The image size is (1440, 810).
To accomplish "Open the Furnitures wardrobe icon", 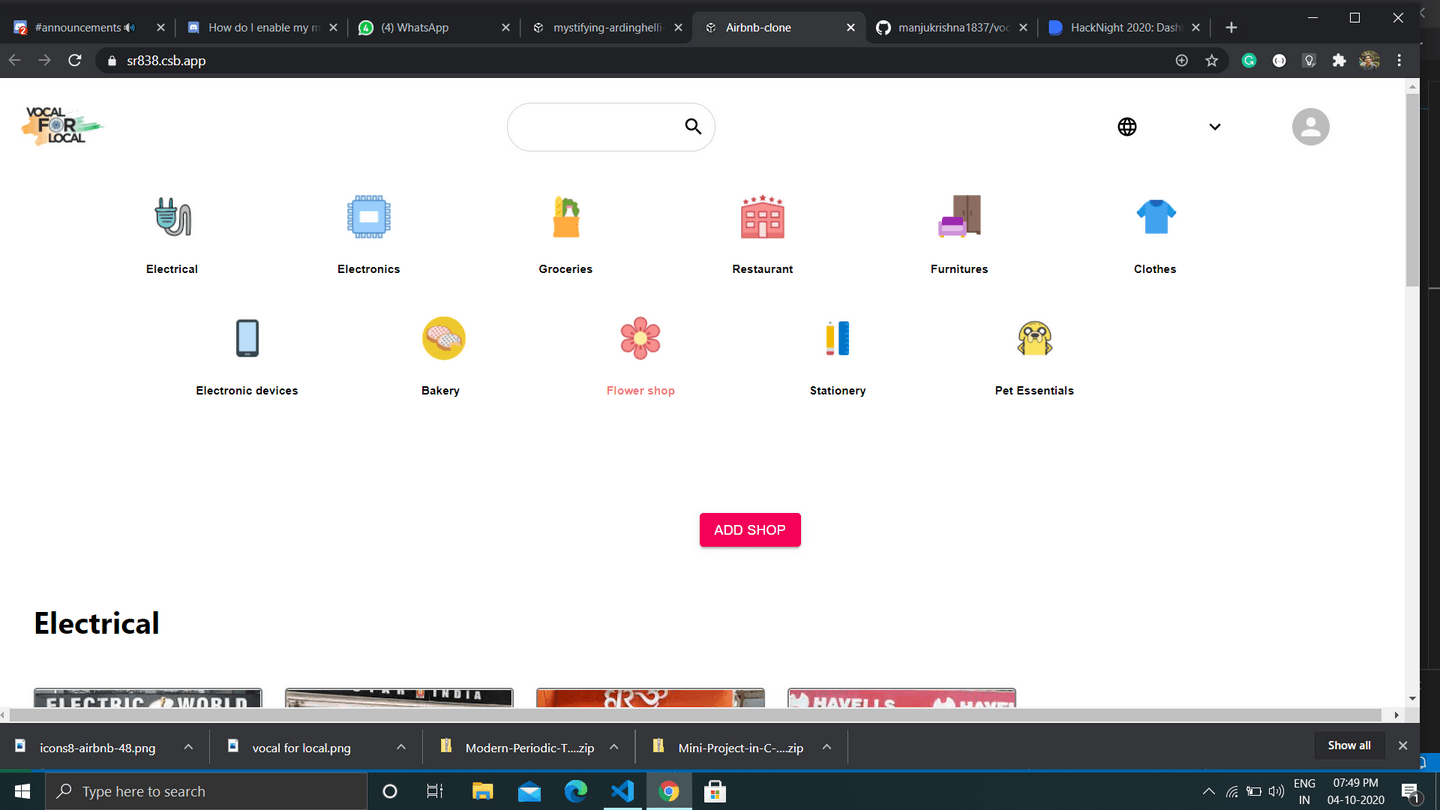I will [959, 216].
